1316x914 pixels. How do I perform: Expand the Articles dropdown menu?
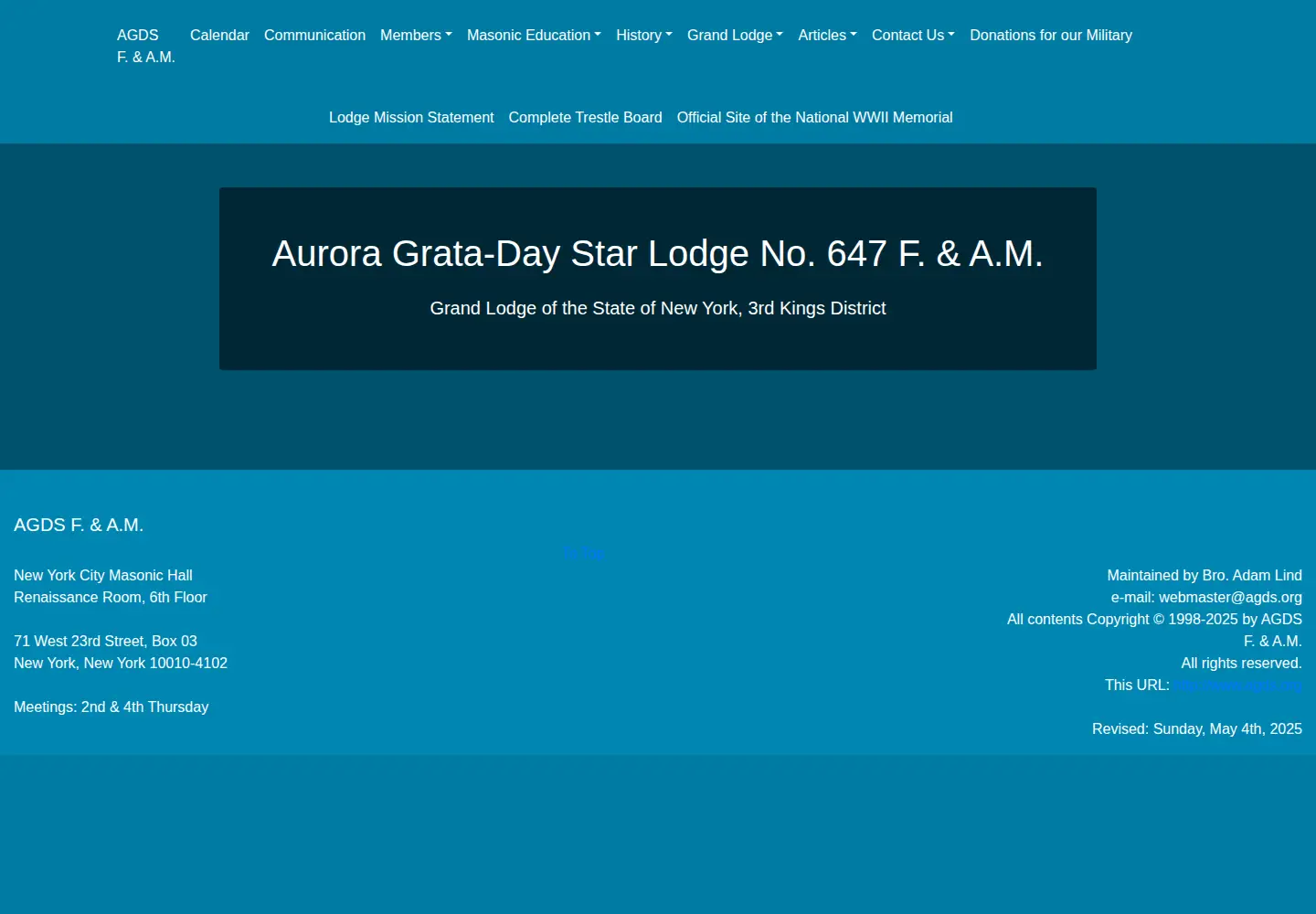point(827,35)
